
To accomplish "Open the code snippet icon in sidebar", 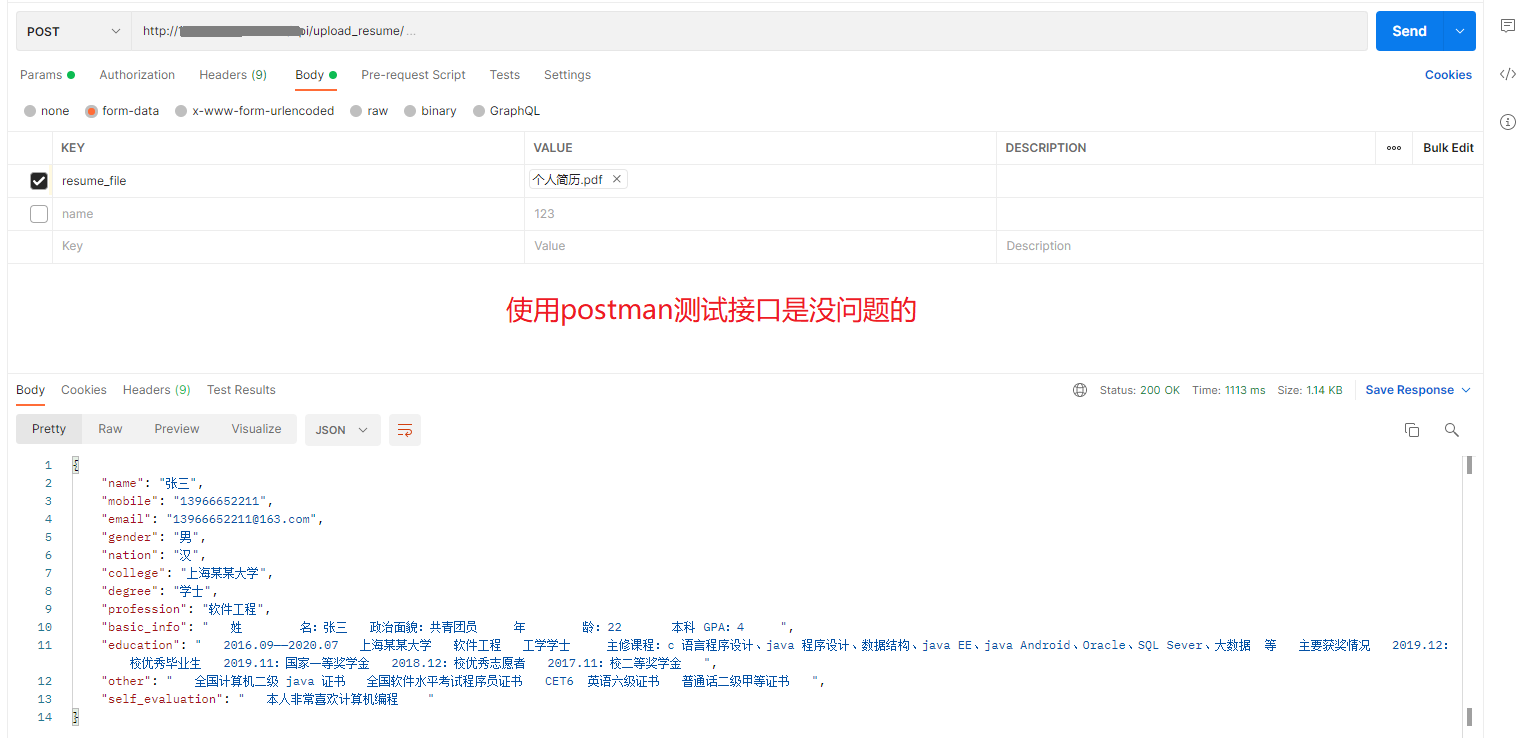I will coord(1508,74).
